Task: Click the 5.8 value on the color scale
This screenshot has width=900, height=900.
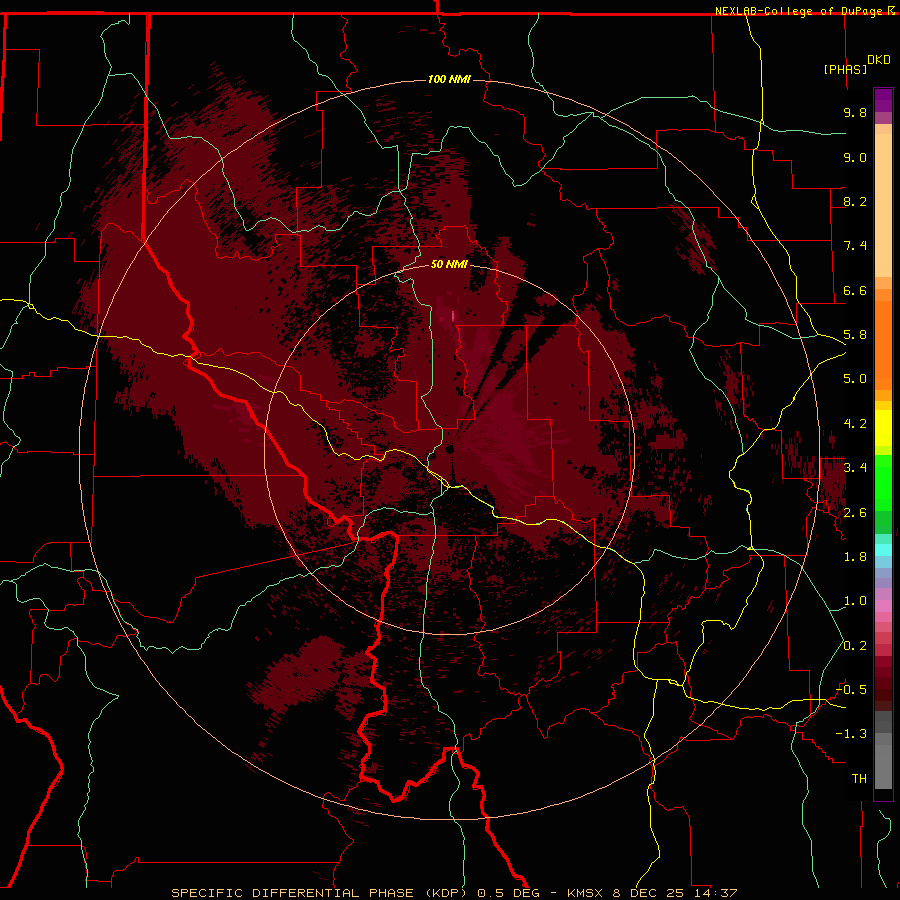Action: point(855,335)
